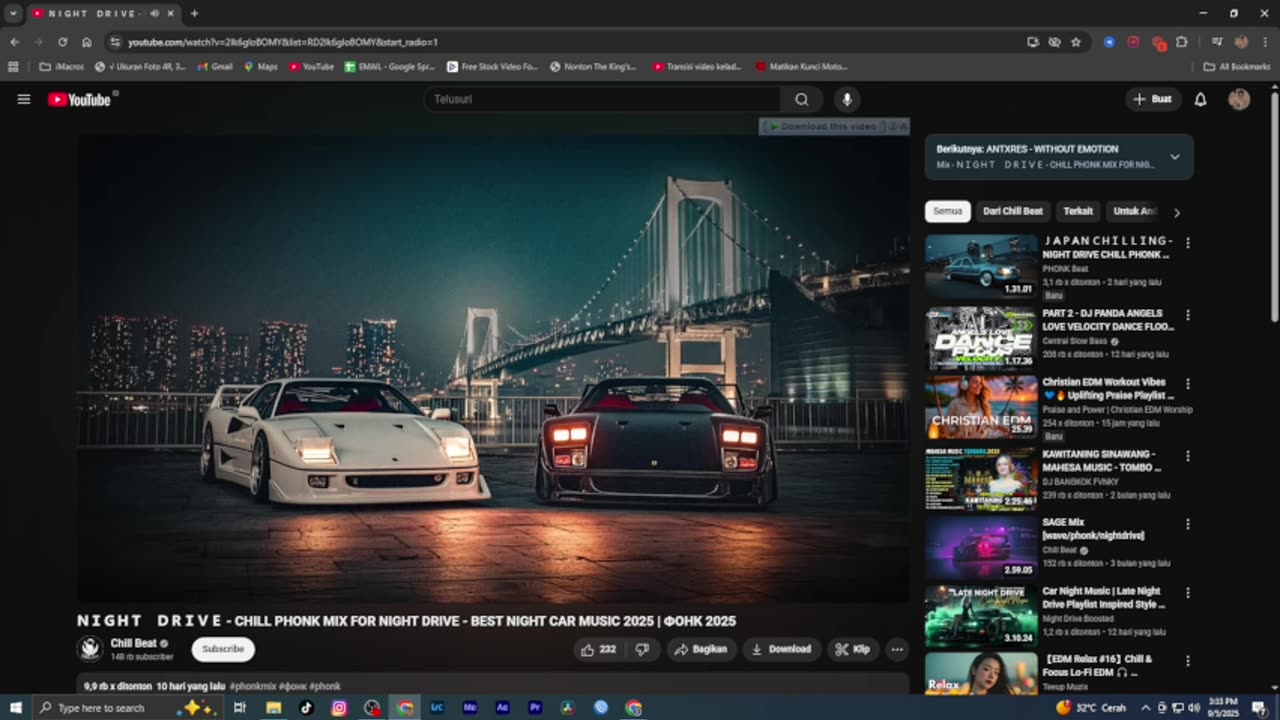
Task: Open a new Chrome tab
Action: pyautogui.click(x=194, y=13)
